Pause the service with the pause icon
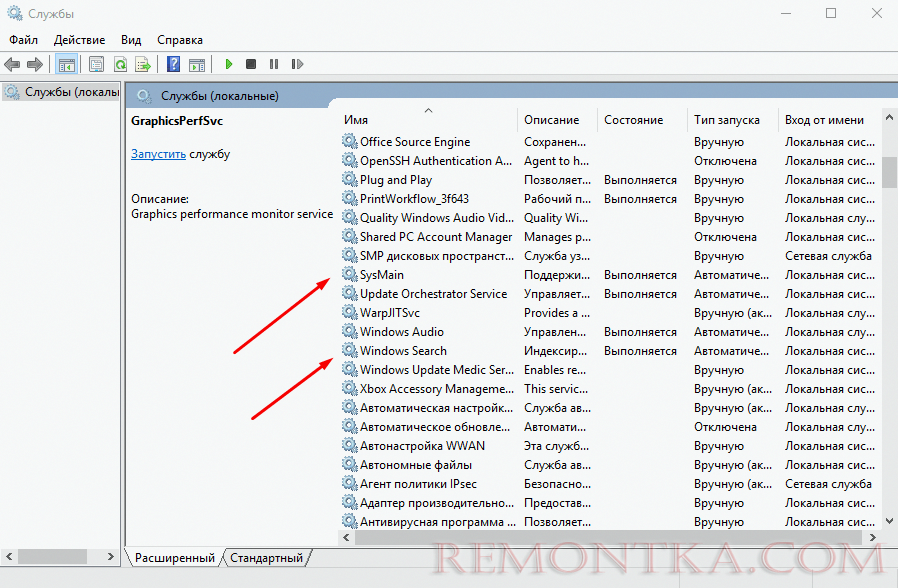Image resolution: width=898 pixels, height=588 pixels. [274, 64]
